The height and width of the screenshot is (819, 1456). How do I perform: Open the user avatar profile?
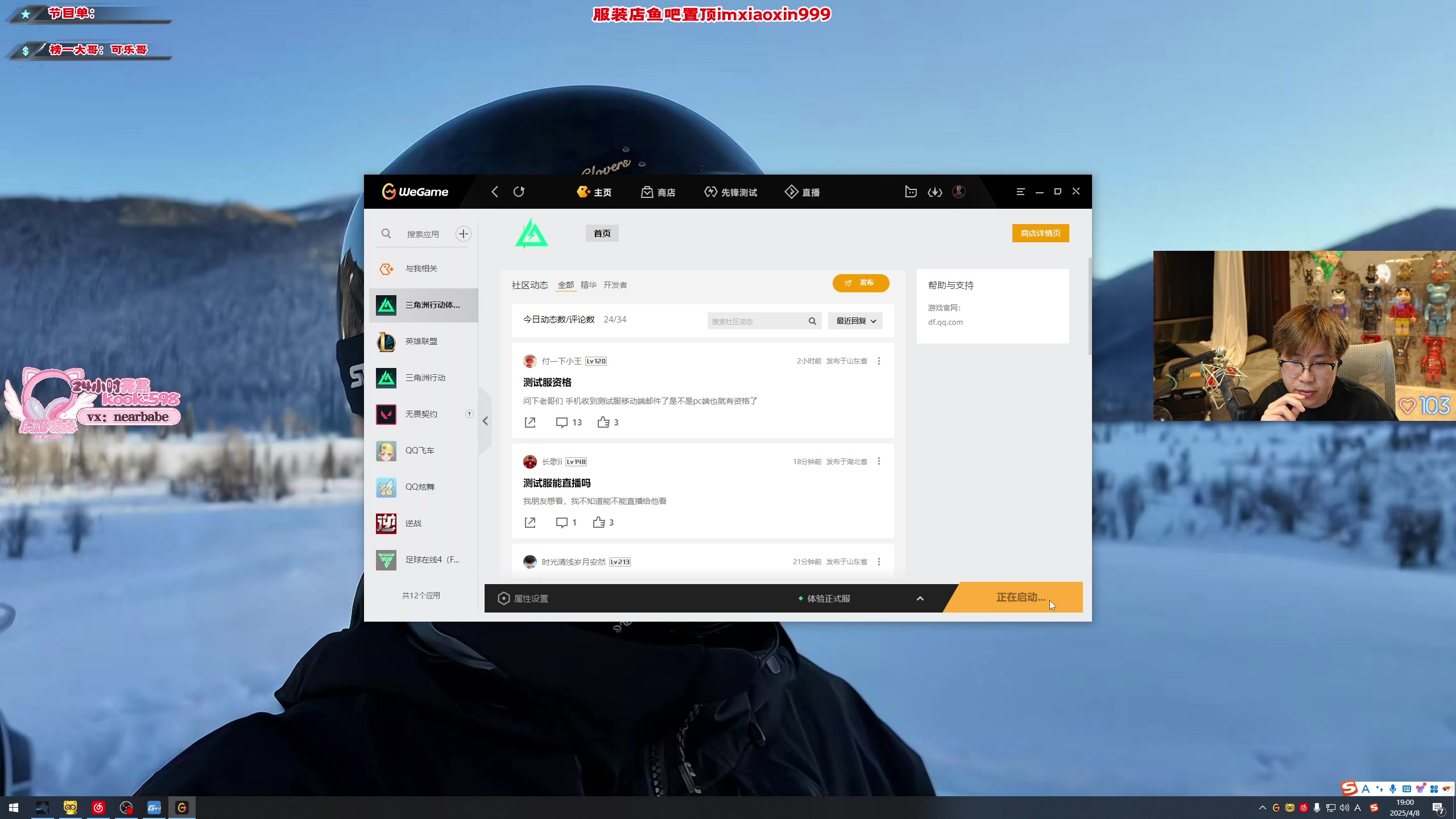pyautogui.click(x=959, y=192)
